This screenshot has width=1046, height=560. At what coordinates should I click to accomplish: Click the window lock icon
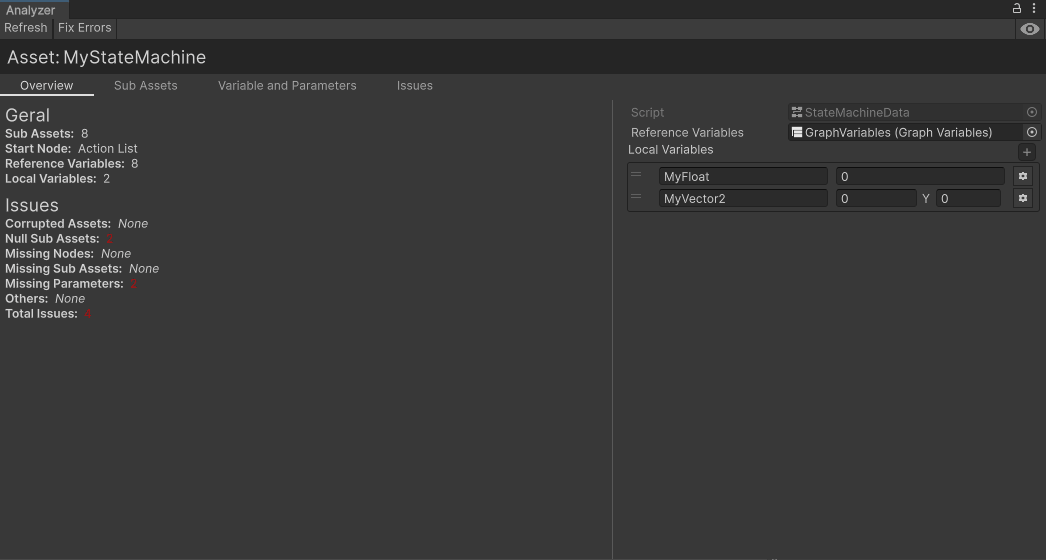coord(1017,8)
